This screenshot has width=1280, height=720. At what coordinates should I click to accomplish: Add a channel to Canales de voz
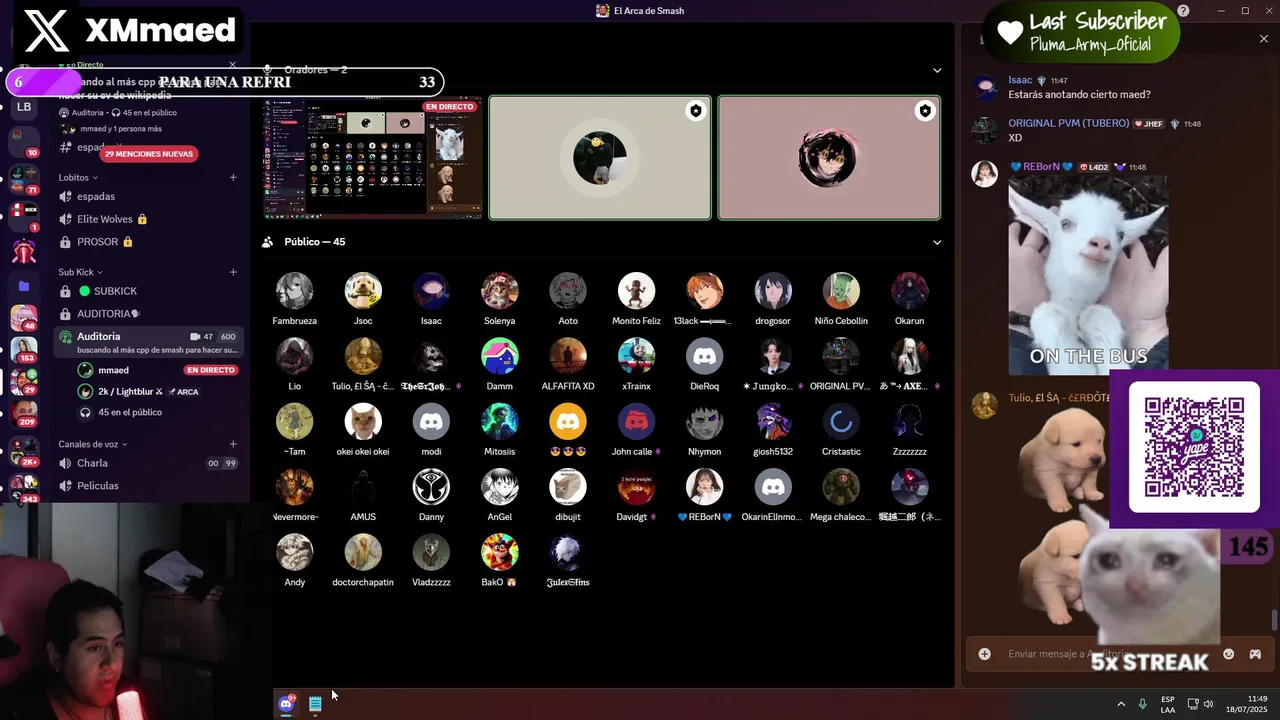click(233, 444)
